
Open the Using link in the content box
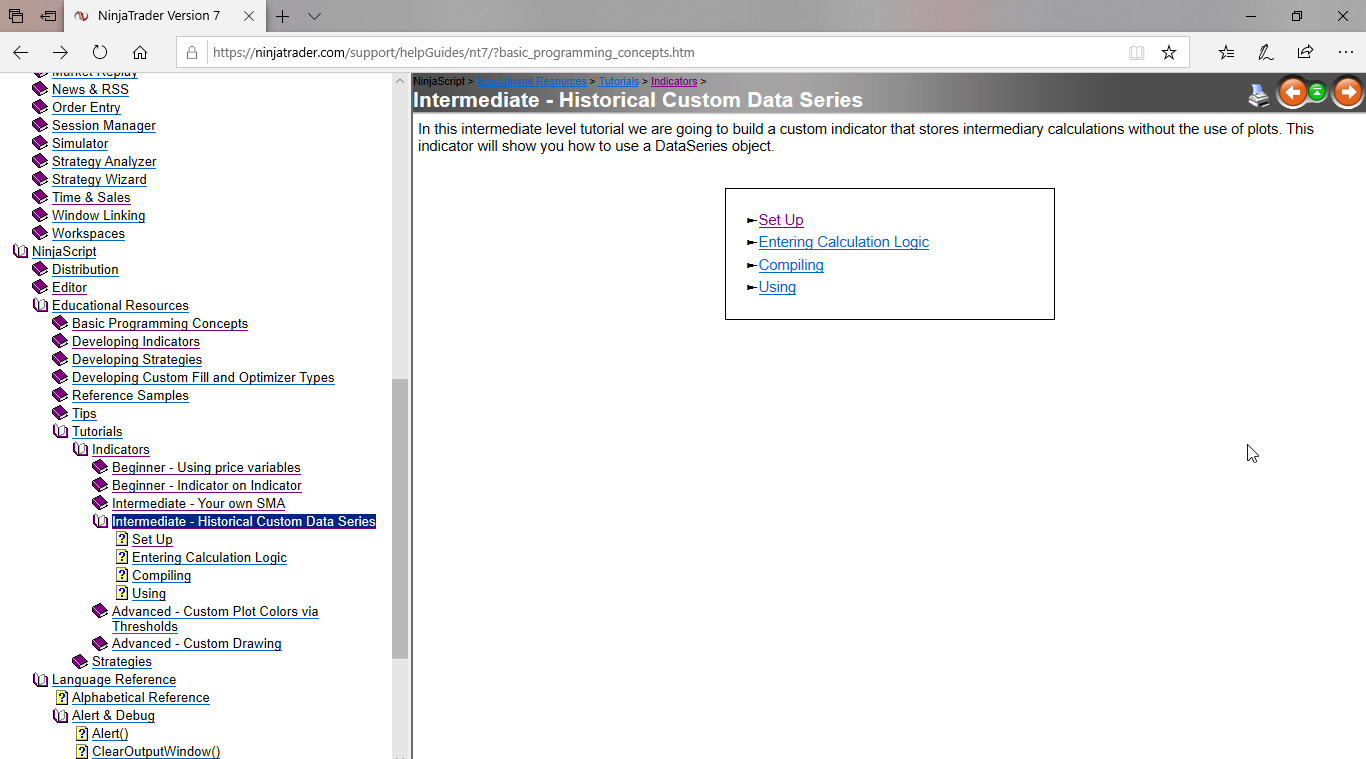777,287
